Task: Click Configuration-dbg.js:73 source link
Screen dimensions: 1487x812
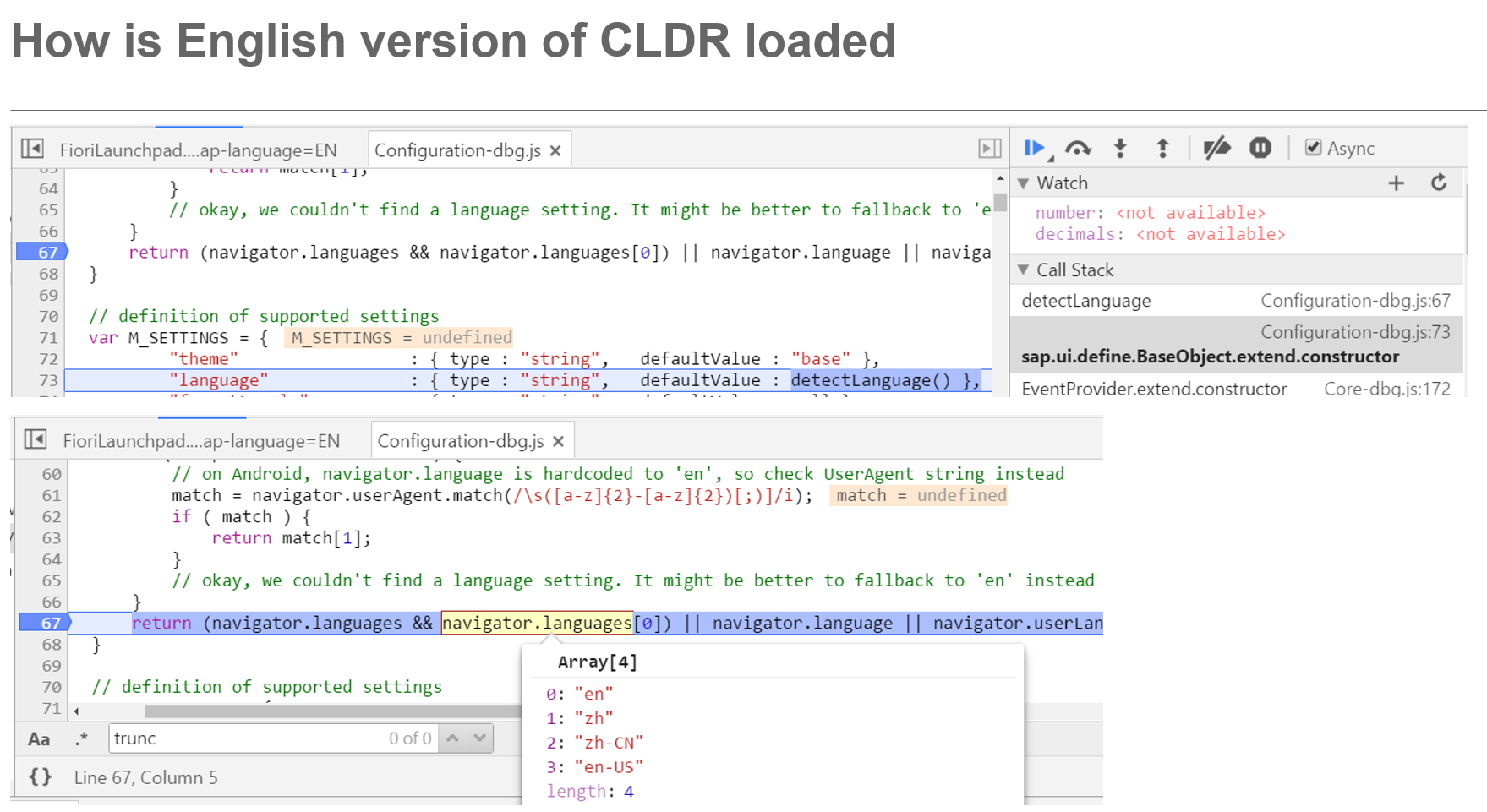Action: [1355, 332]
